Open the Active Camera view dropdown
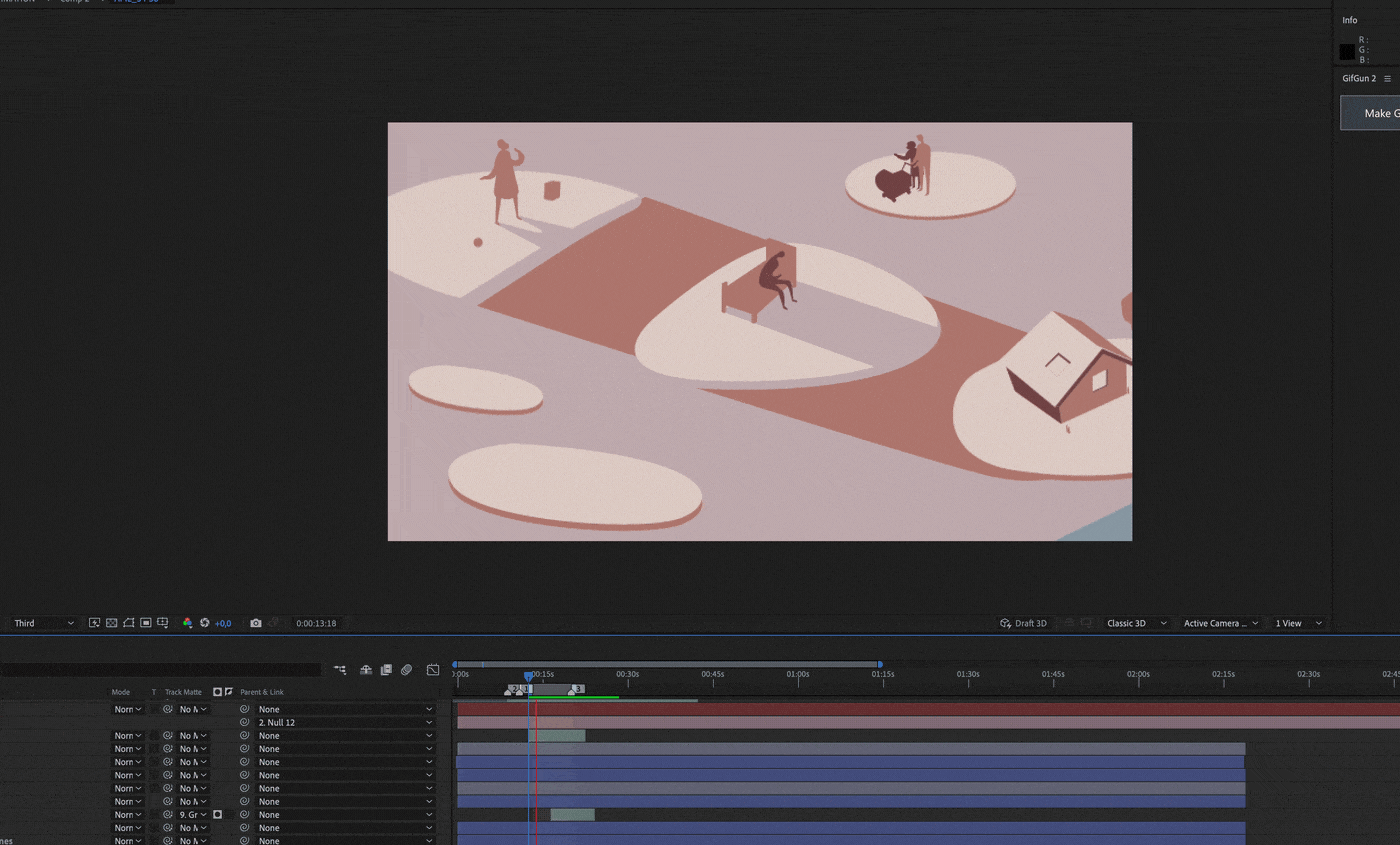 click(1220, 623)
